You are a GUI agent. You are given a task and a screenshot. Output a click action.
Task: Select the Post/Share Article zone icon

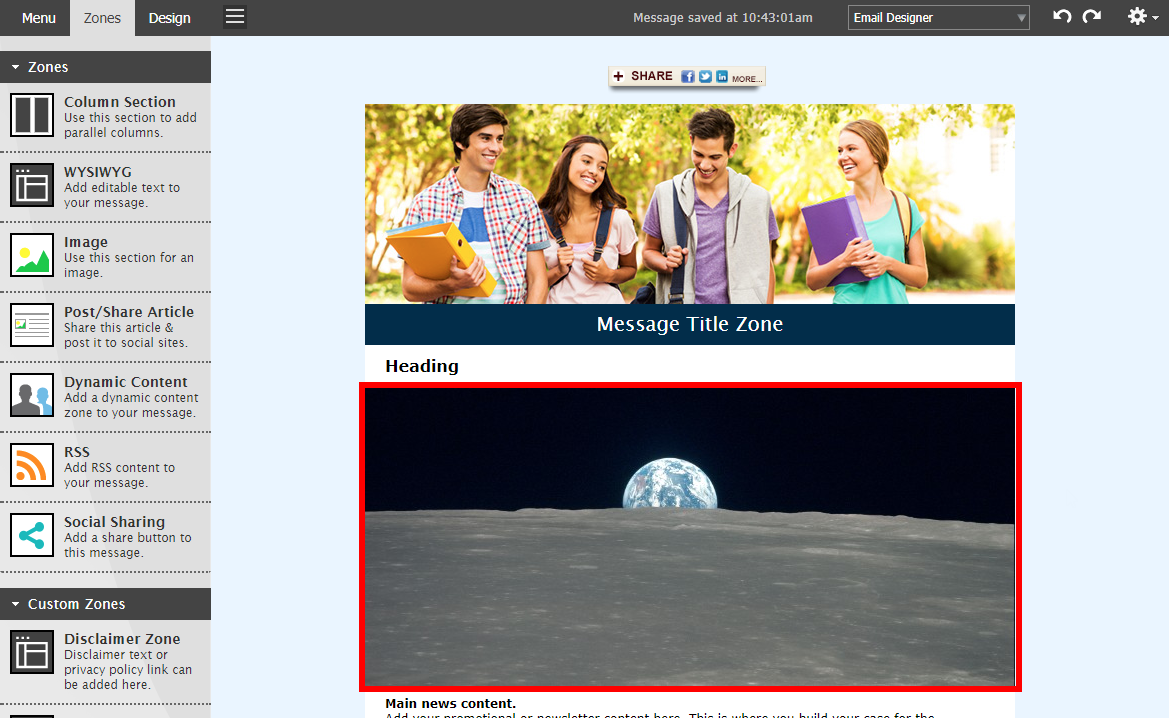pos(32,326)
